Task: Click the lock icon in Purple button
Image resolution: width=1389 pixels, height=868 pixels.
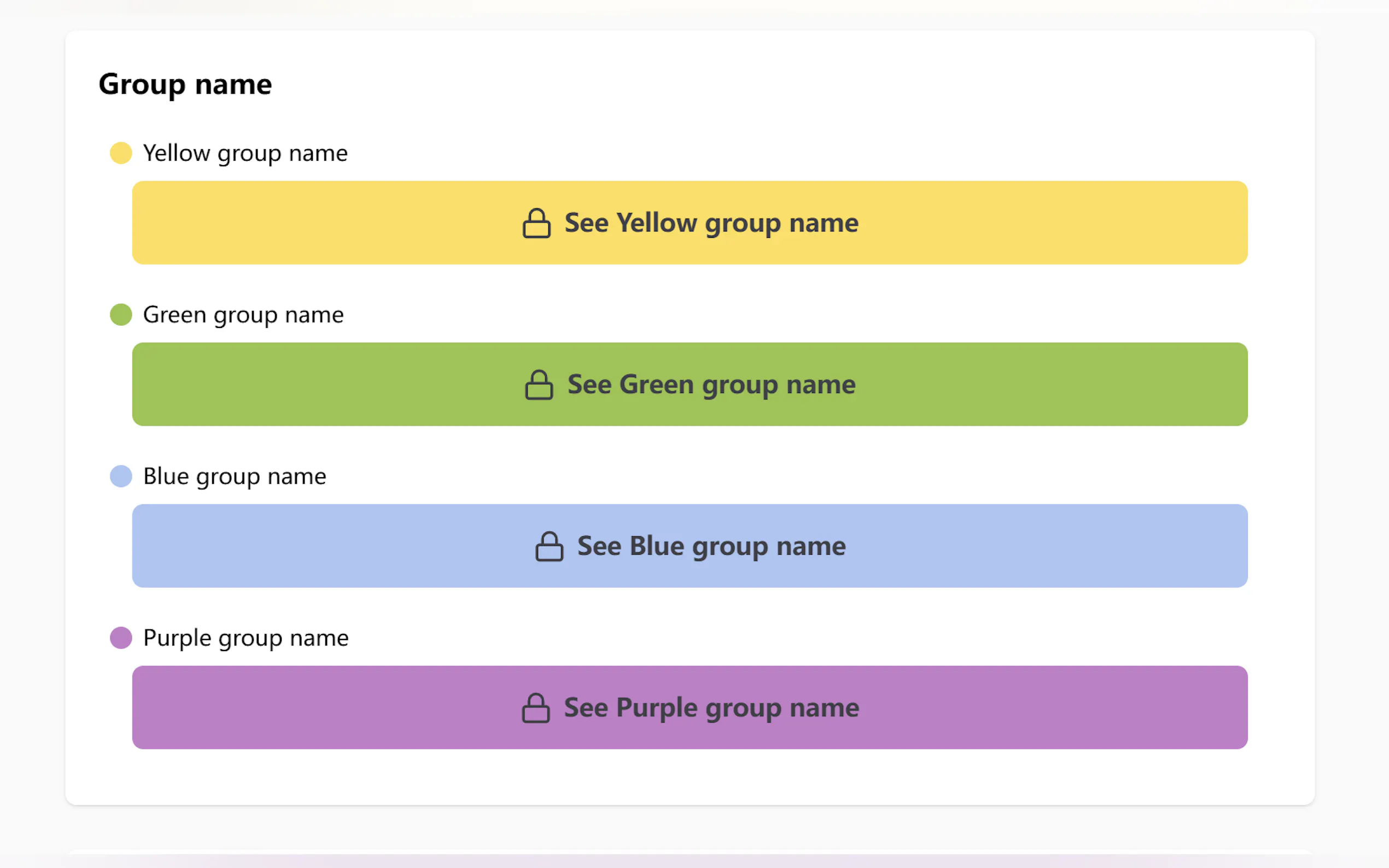Action: (x=536, y=708)
